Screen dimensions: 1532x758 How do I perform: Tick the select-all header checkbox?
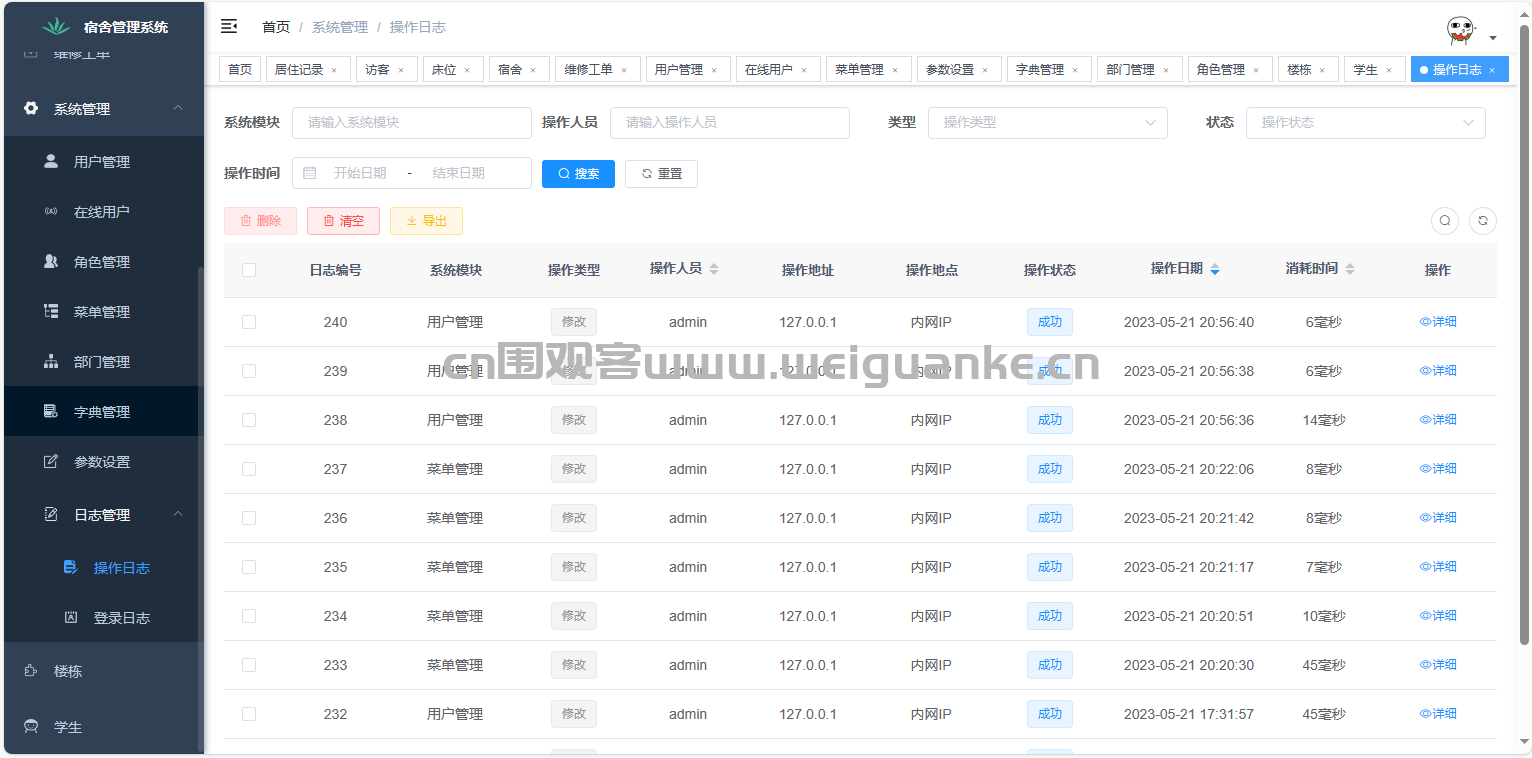(x=249, y=270)
